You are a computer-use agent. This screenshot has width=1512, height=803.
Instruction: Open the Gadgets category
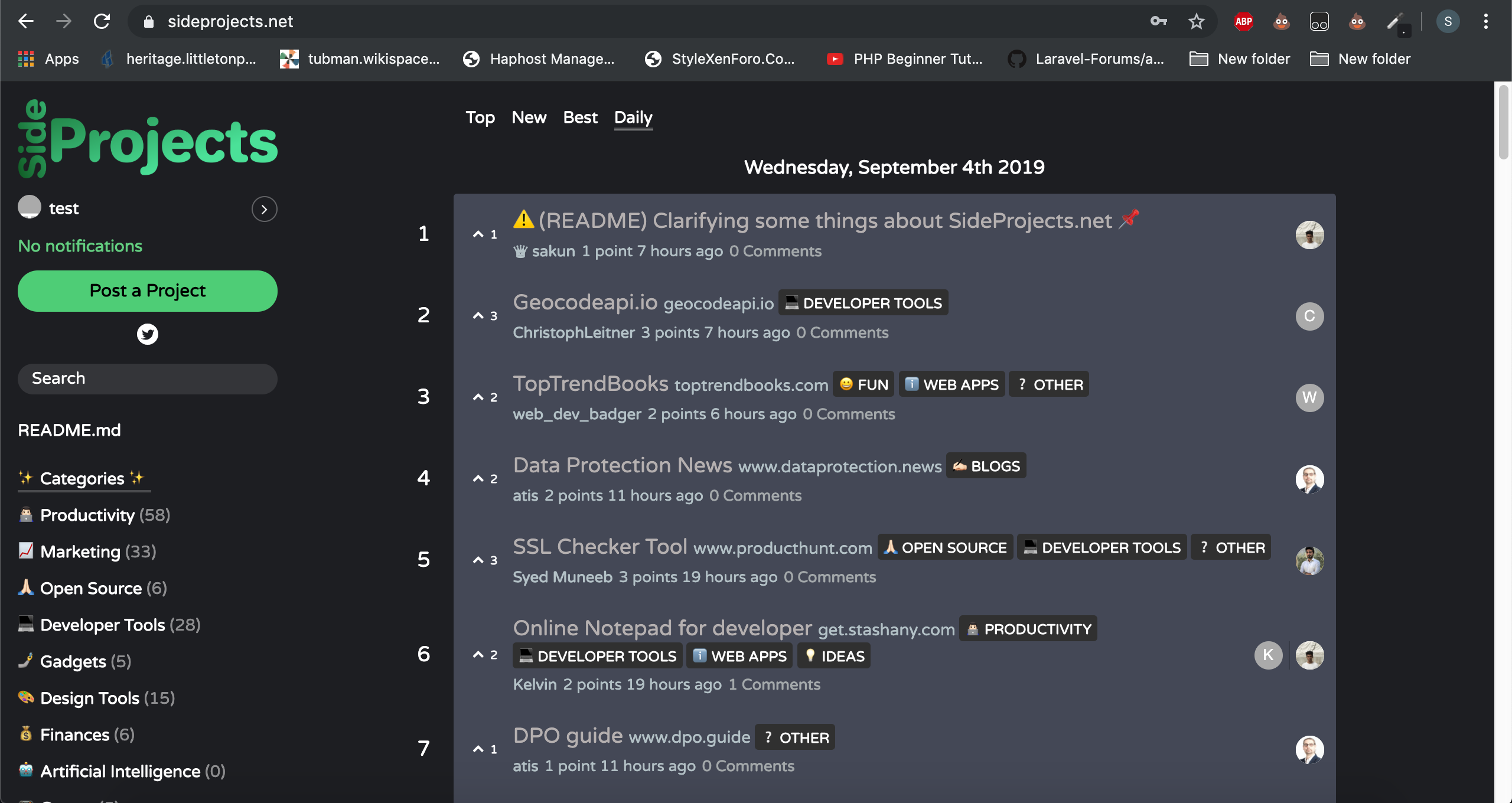(74, 662)
